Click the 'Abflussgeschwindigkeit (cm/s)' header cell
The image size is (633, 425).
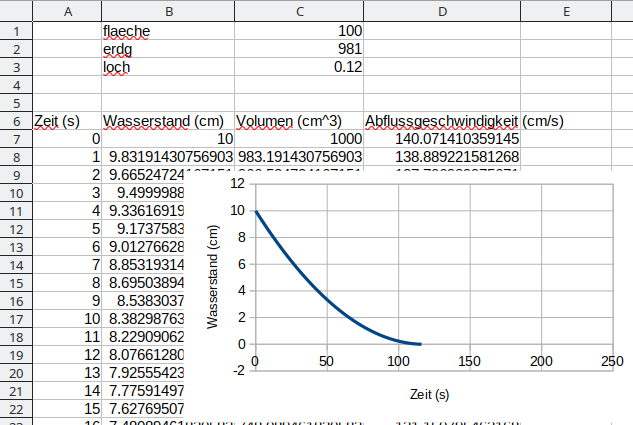442,121
